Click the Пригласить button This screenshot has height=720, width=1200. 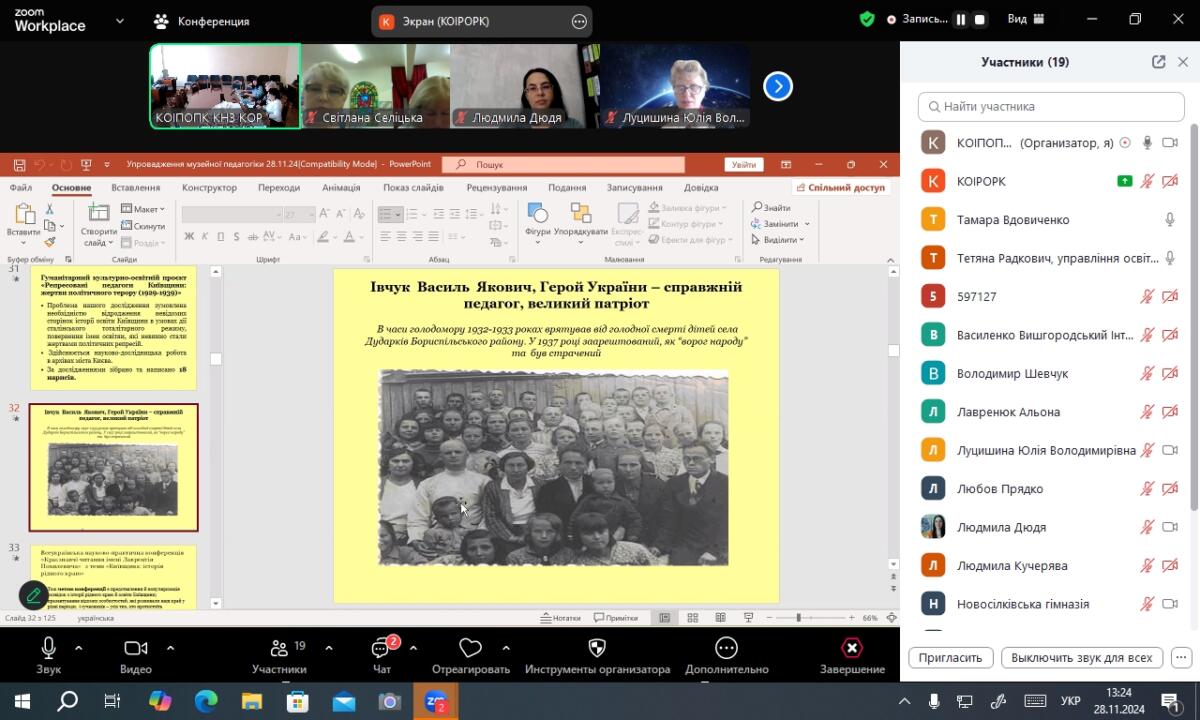click(950, 658)
